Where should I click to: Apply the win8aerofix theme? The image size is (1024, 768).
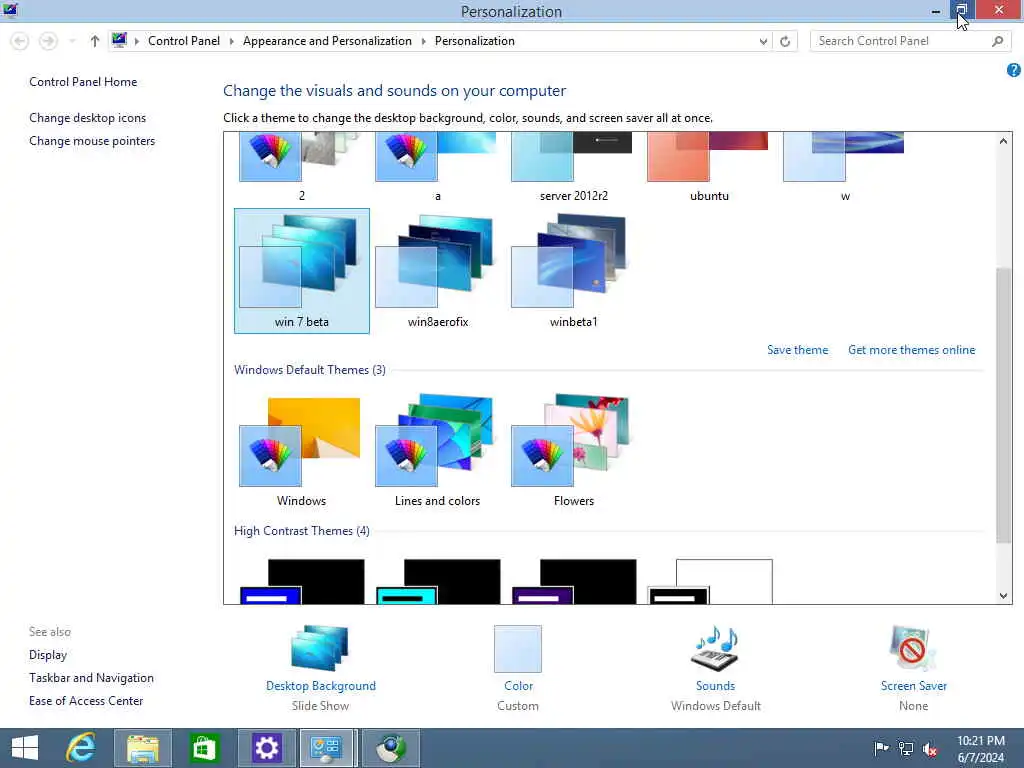(438, 270)
